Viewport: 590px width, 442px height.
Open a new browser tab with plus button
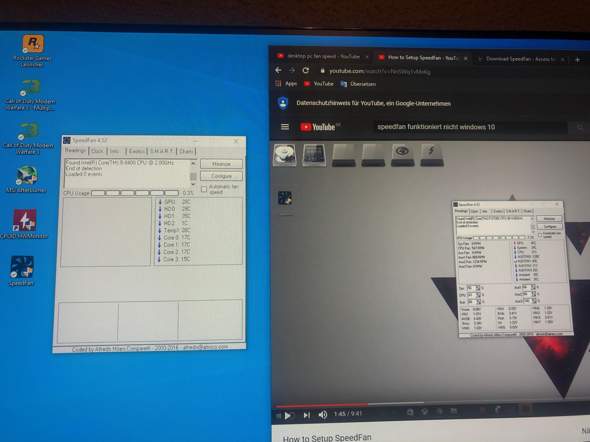(578, 60)
